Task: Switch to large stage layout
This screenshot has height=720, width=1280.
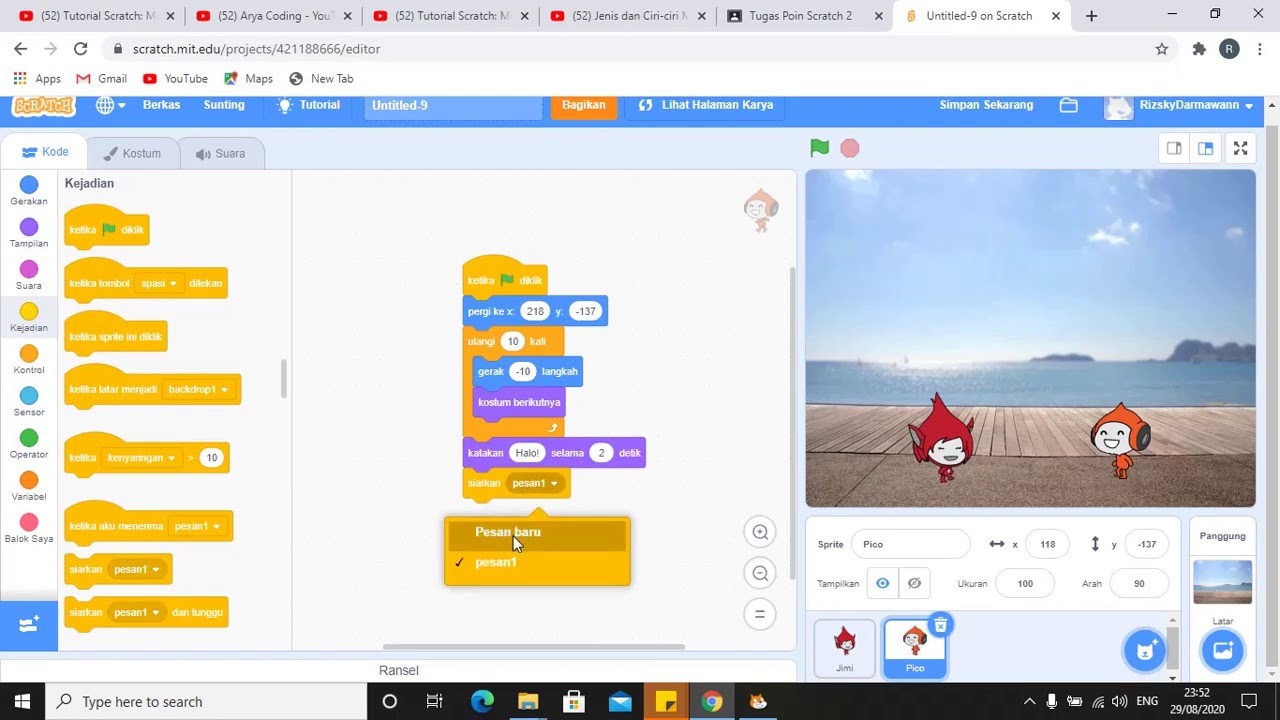Action: [x=1205, y=148]
